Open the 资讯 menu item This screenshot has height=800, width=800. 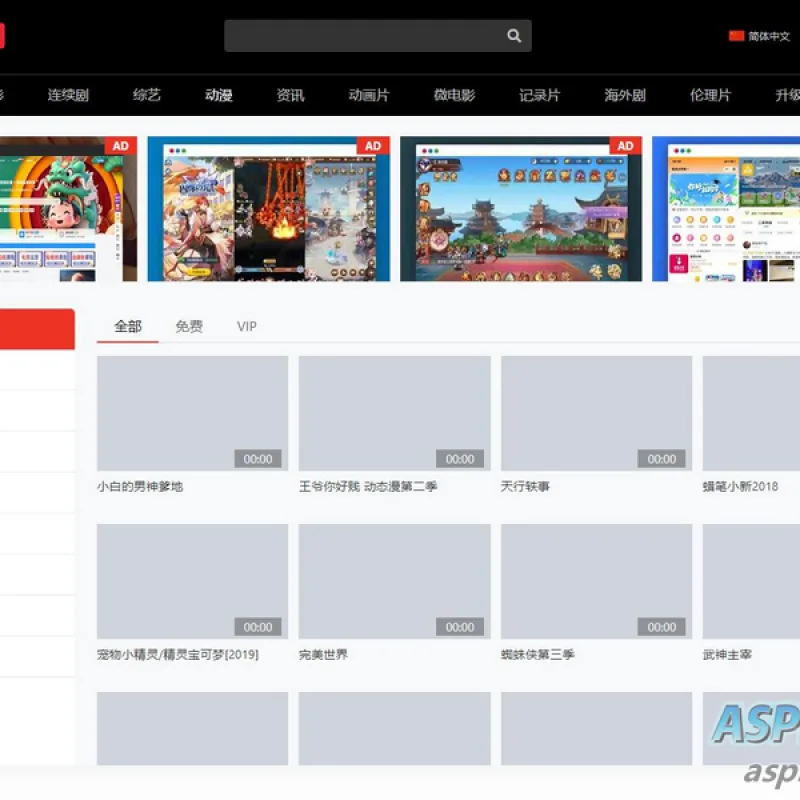(x=290, y=95)
